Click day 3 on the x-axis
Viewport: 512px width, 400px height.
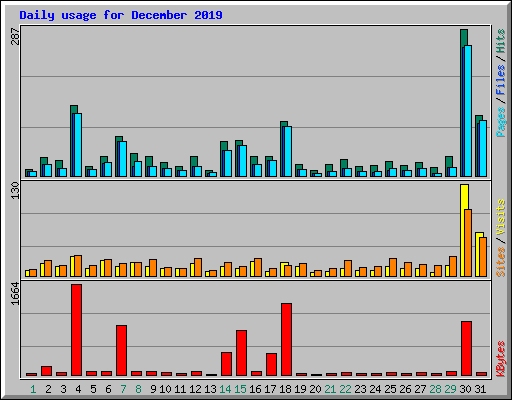(x=63, y=389)
